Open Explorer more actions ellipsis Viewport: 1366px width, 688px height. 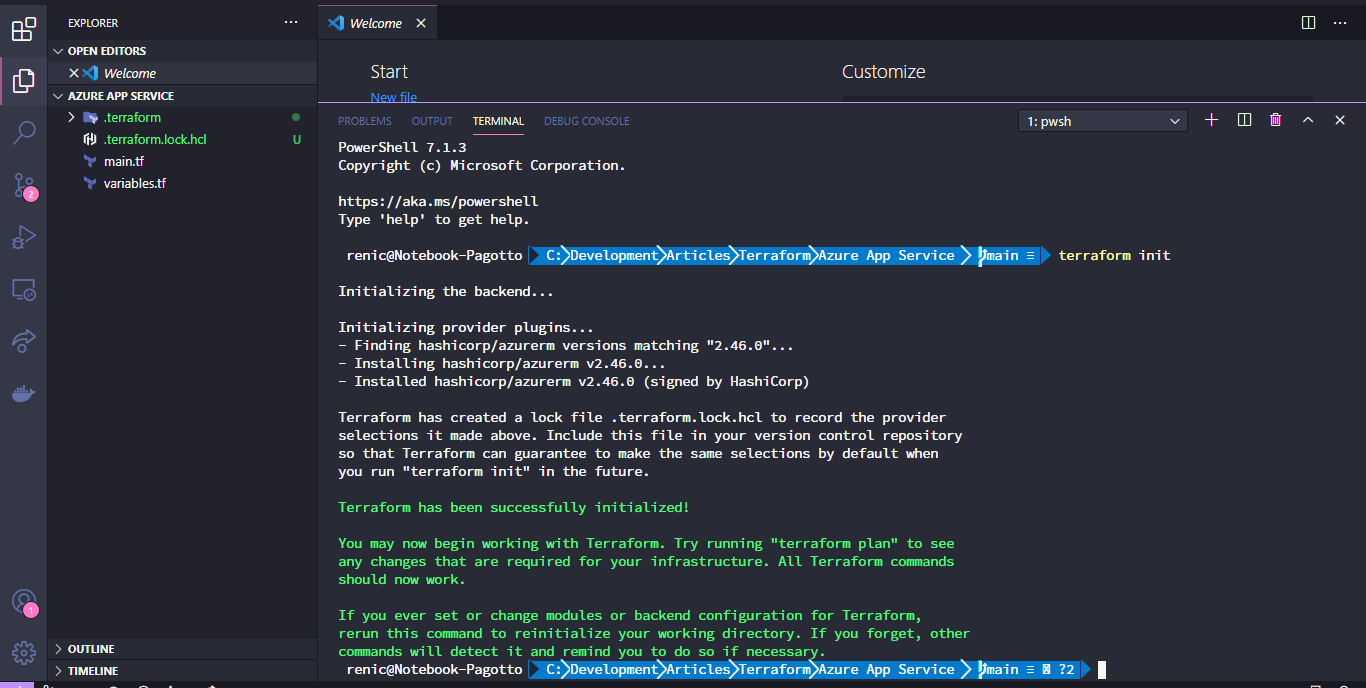(x=291, y=22)
